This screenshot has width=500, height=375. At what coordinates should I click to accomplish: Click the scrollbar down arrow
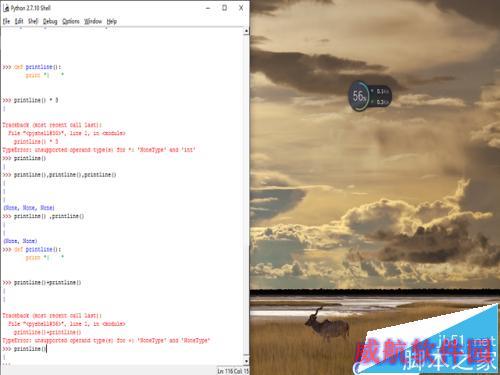pyautogui.click(x=246, y=361)
